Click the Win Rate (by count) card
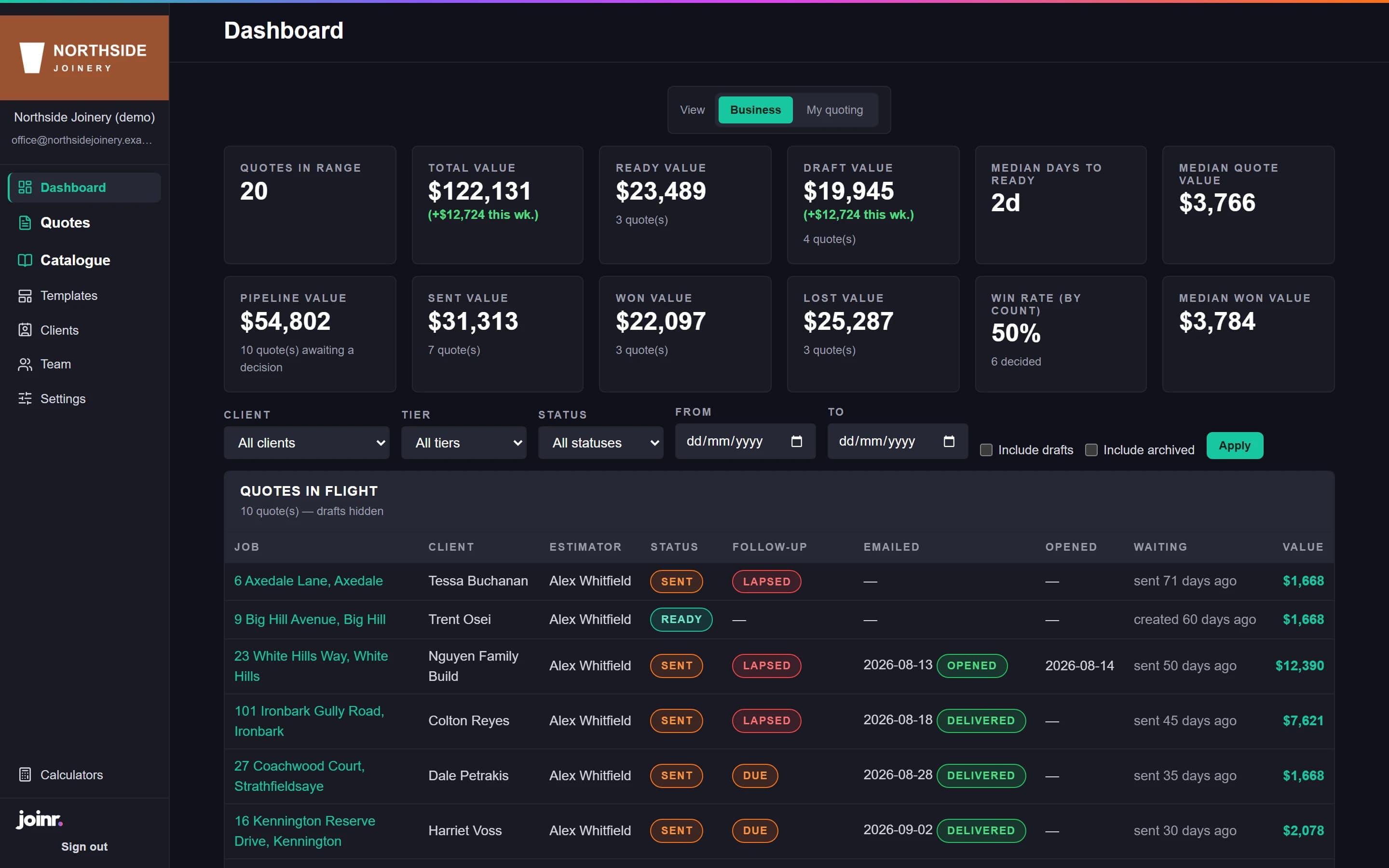Viewport: 1389px width, 868px height. 1061,334
